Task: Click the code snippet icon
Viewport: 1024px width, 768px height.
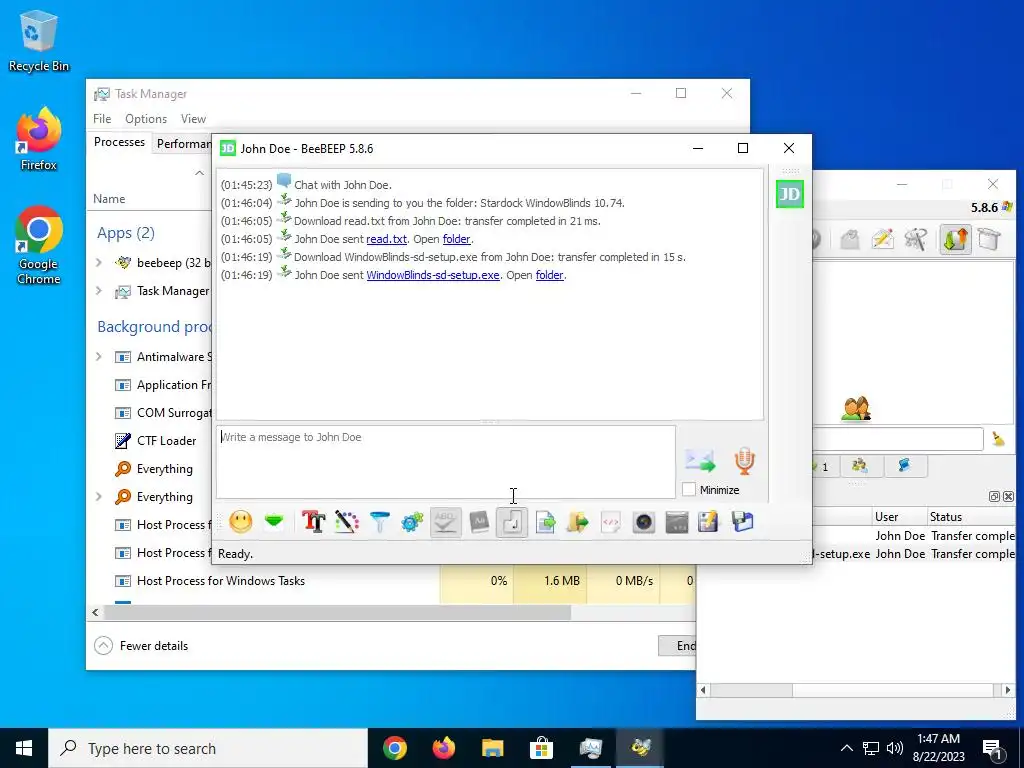Action: tap(611, 522)
